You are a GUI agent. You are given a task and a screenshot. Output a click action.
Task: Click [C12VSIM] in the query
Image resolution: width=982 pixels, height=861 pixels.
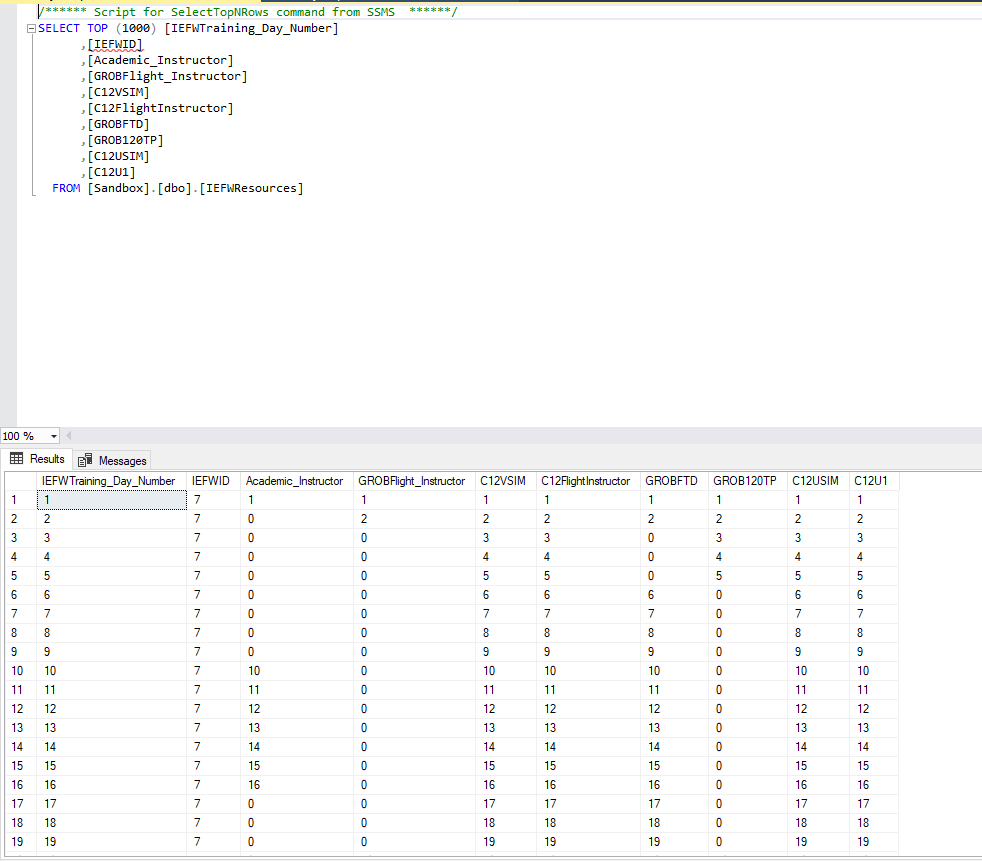coord(118,92)
